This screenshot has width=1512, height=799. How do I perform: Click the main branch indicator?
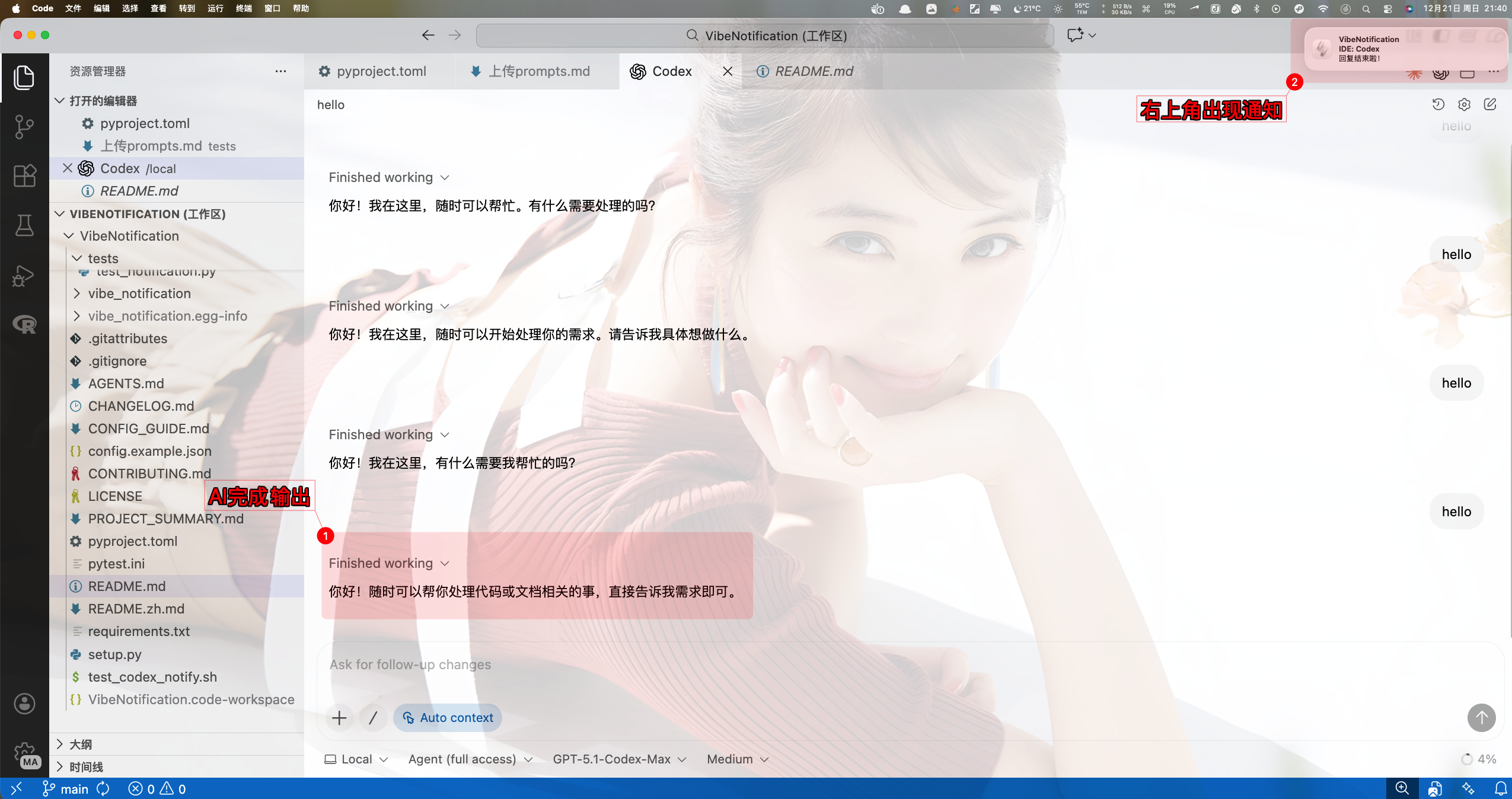pyautogui.click(x=66, y=789)
